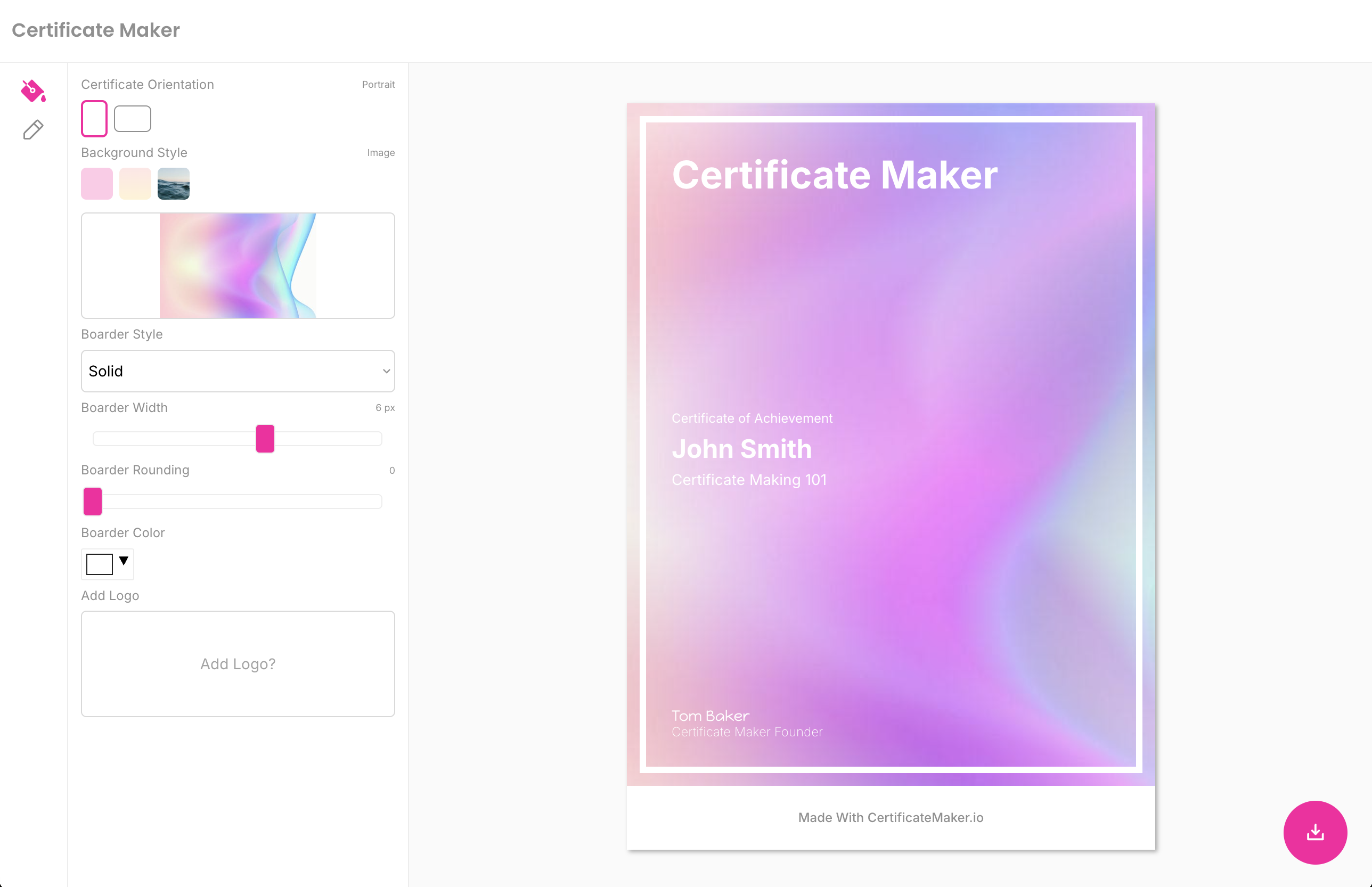
Task: Open the paint bucket design tab
Action: coord(34,91)
